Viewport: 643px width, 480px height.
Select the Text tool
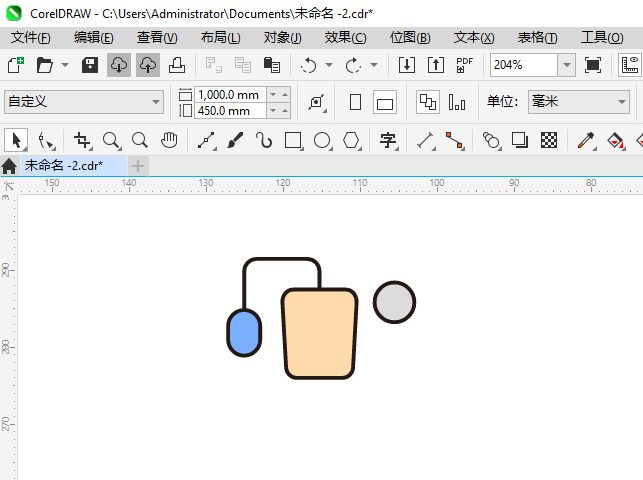(x=388, y=140)
